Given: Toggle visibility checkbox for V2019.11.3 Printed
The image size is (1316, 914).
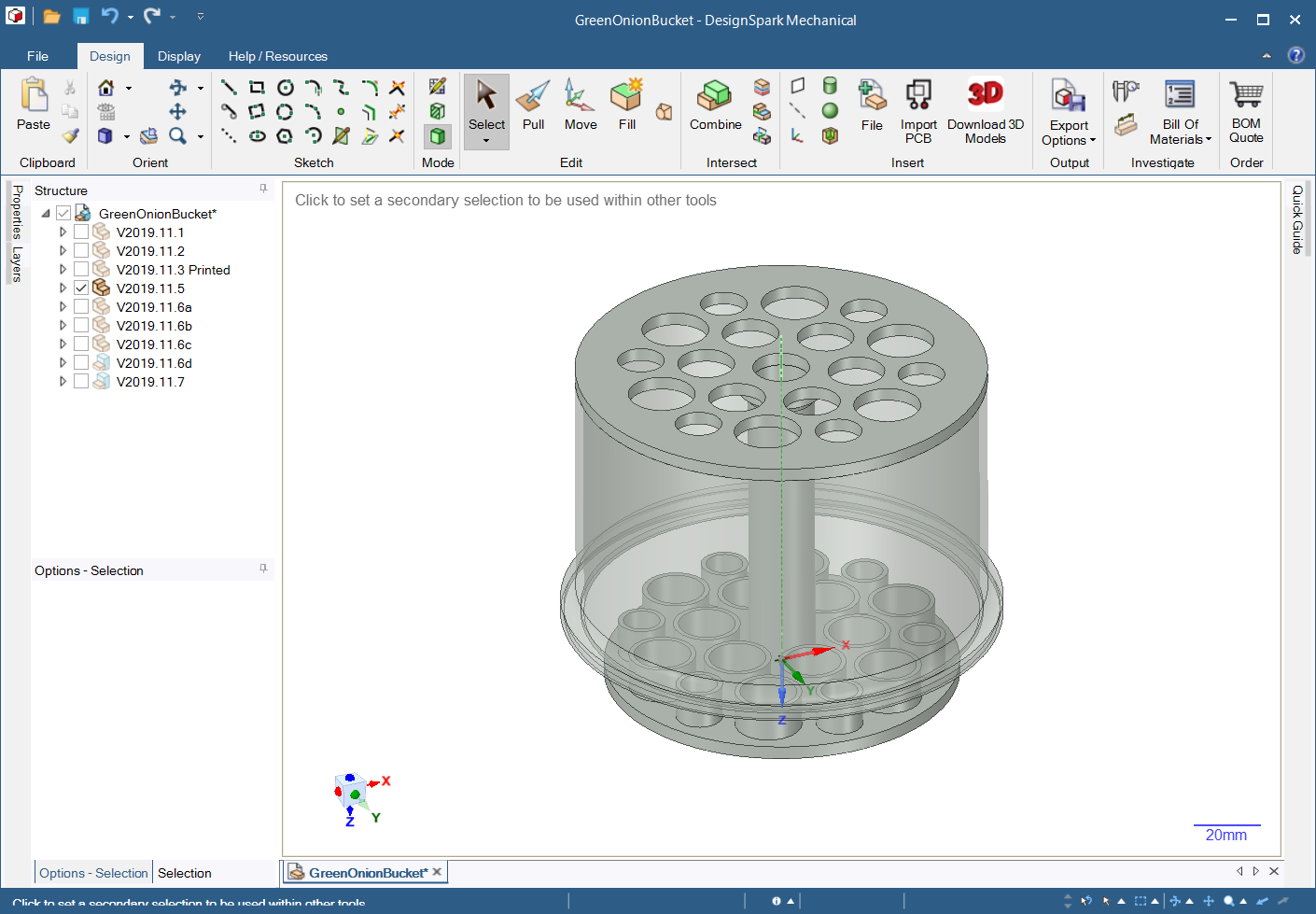Looking at the screenshot, I should [81, 269].
